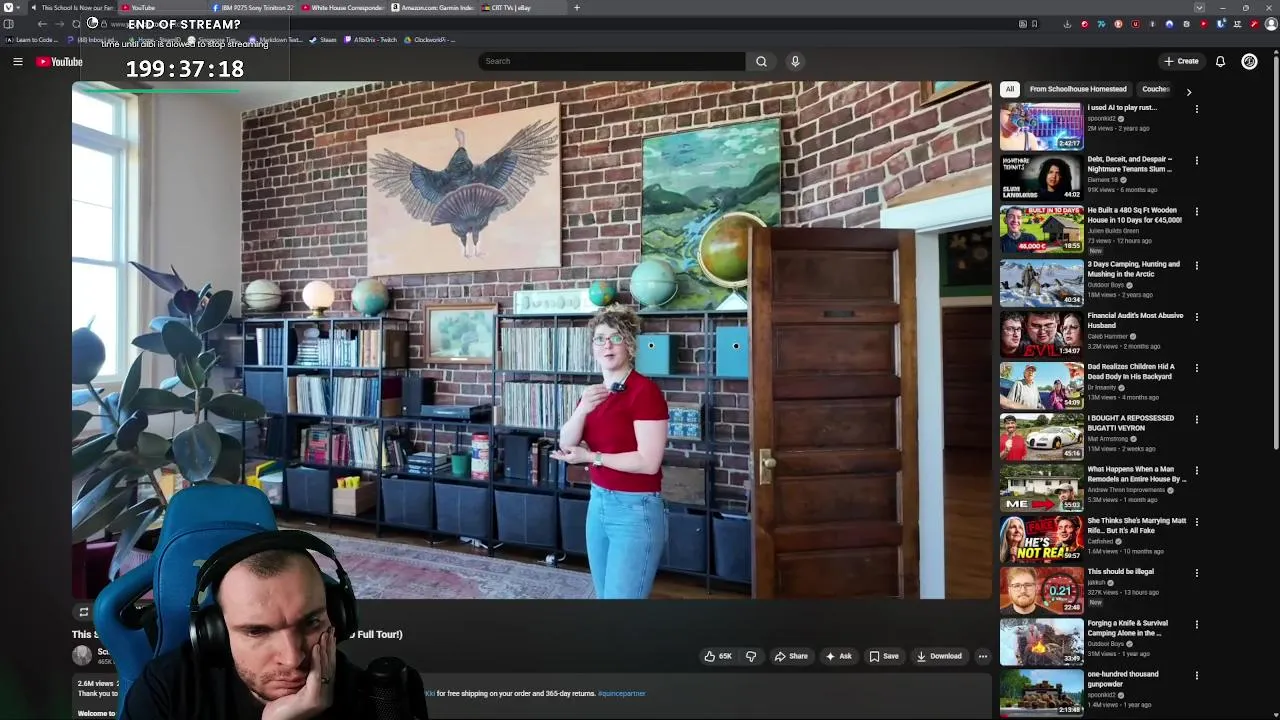The image size is (1280, 720).
Task: Open the Ask AI button
Action: tap(838, 656)
